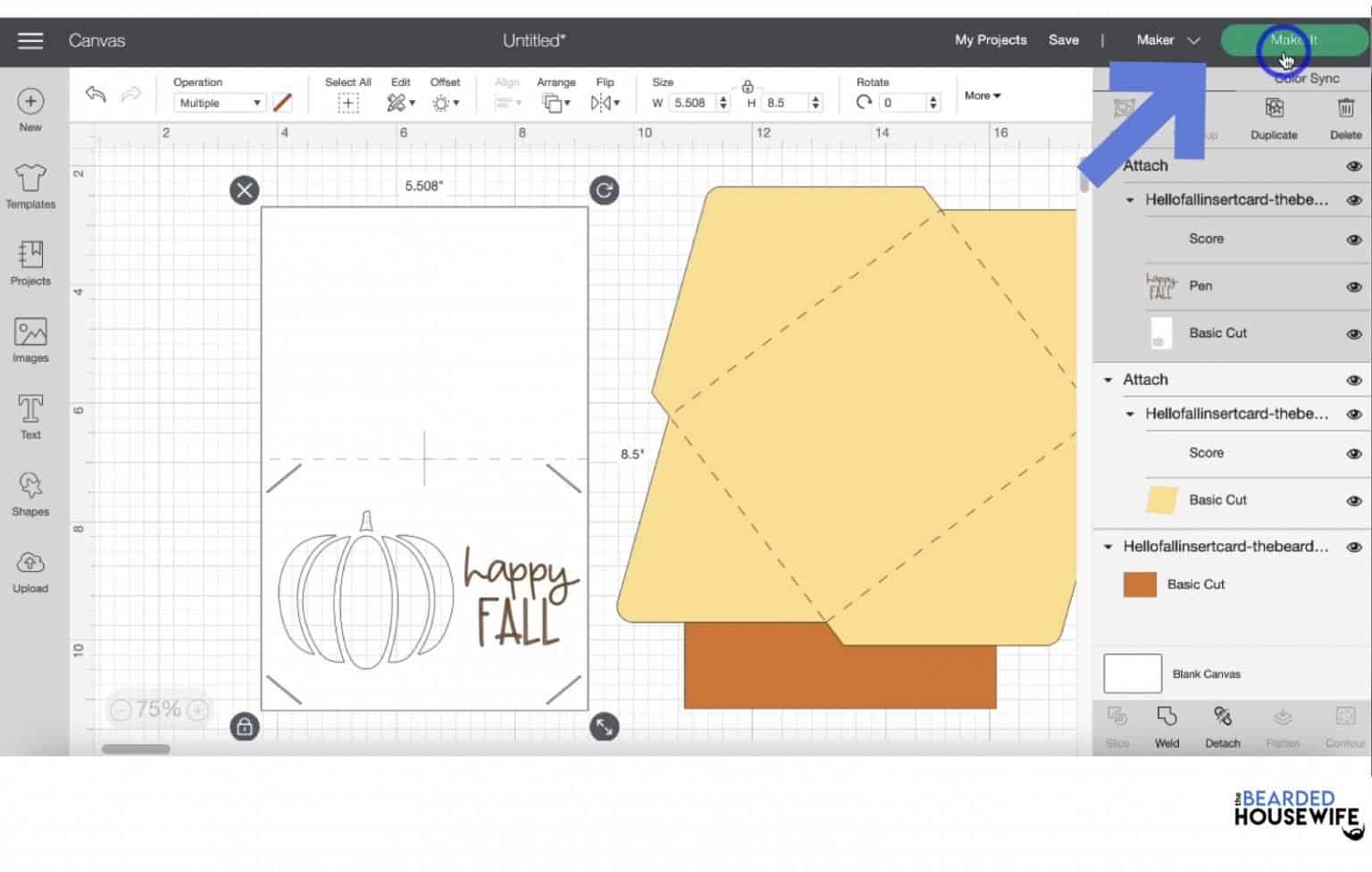The height and width of the screenshot is (872, 1372).
Task: Click the Flatten icon
Action: (x=1283, y=724)
